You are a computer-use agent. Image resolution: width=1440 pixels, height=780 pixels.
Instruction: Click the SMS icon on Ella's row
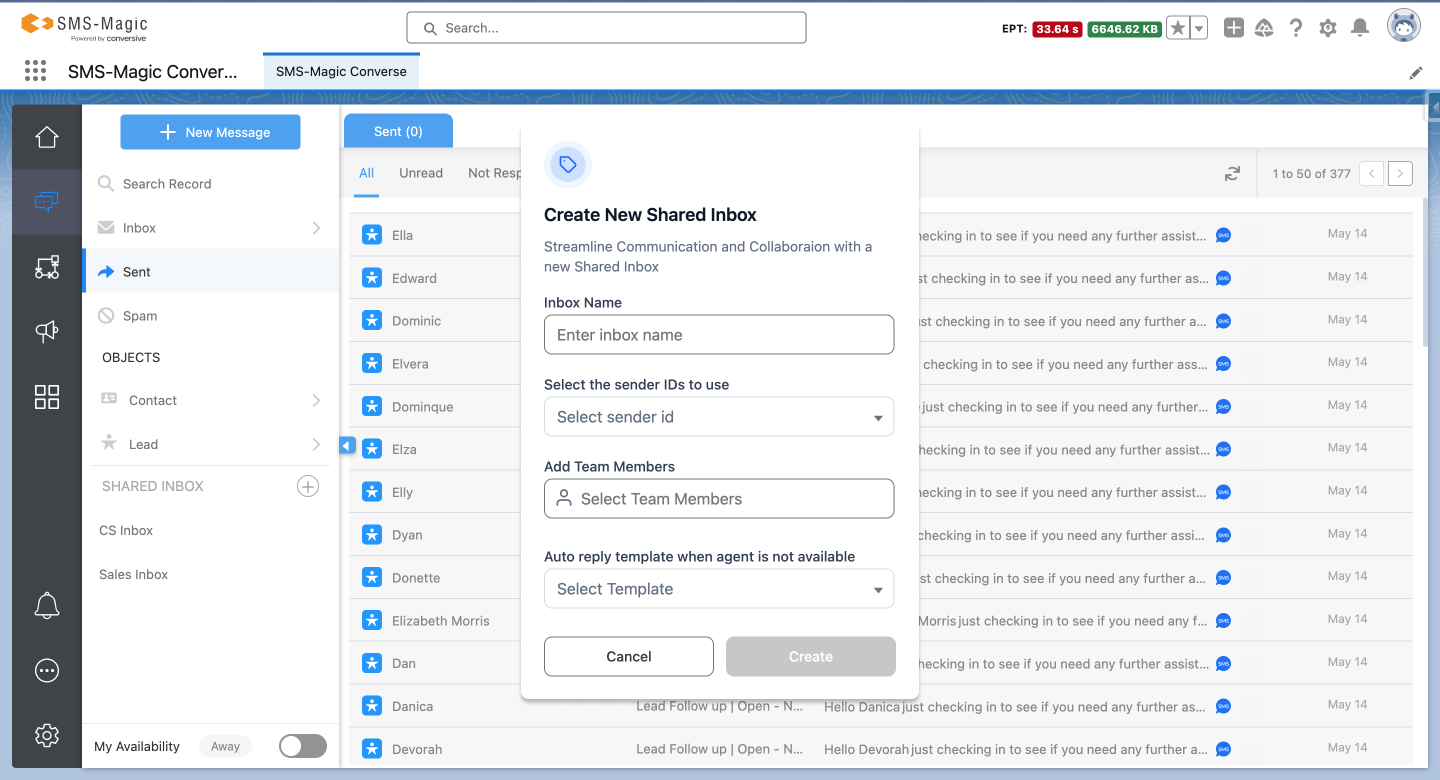[1223, 235]
